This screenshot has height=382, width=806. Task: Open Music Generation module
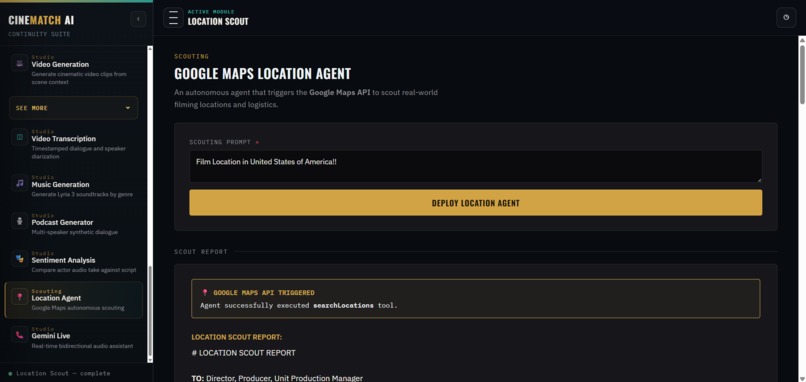click(x=74, y=186)
